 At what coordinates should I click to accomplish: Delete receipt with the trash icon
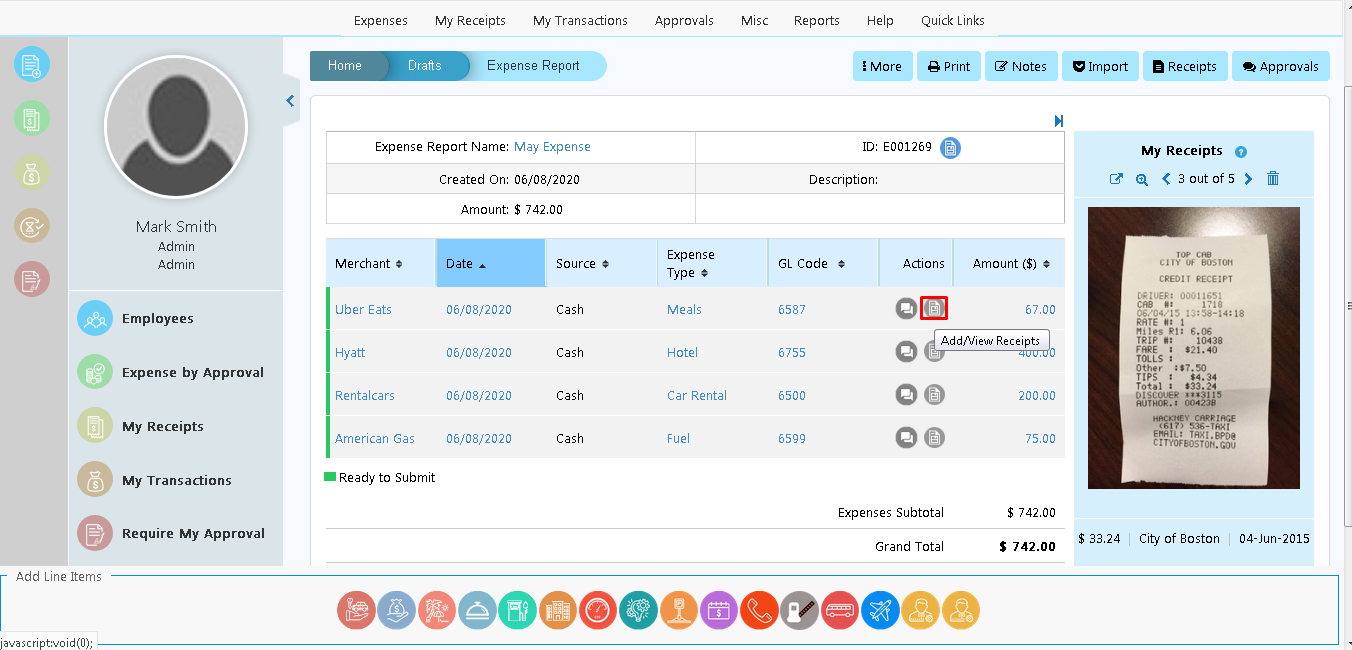pos(1272,179)
